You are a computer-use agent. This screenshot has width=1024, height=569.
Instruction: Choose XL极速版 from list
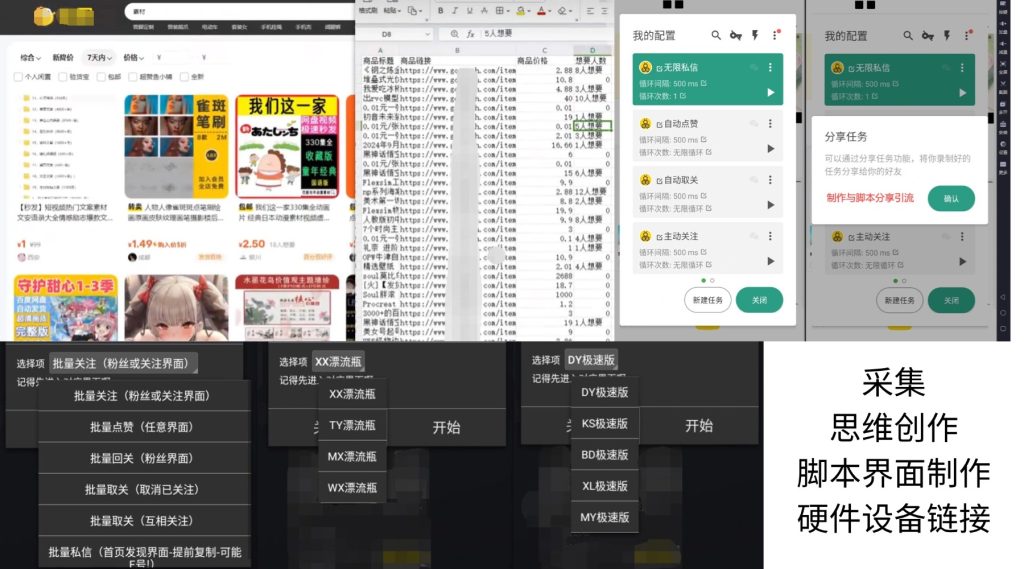coord(605,486)
